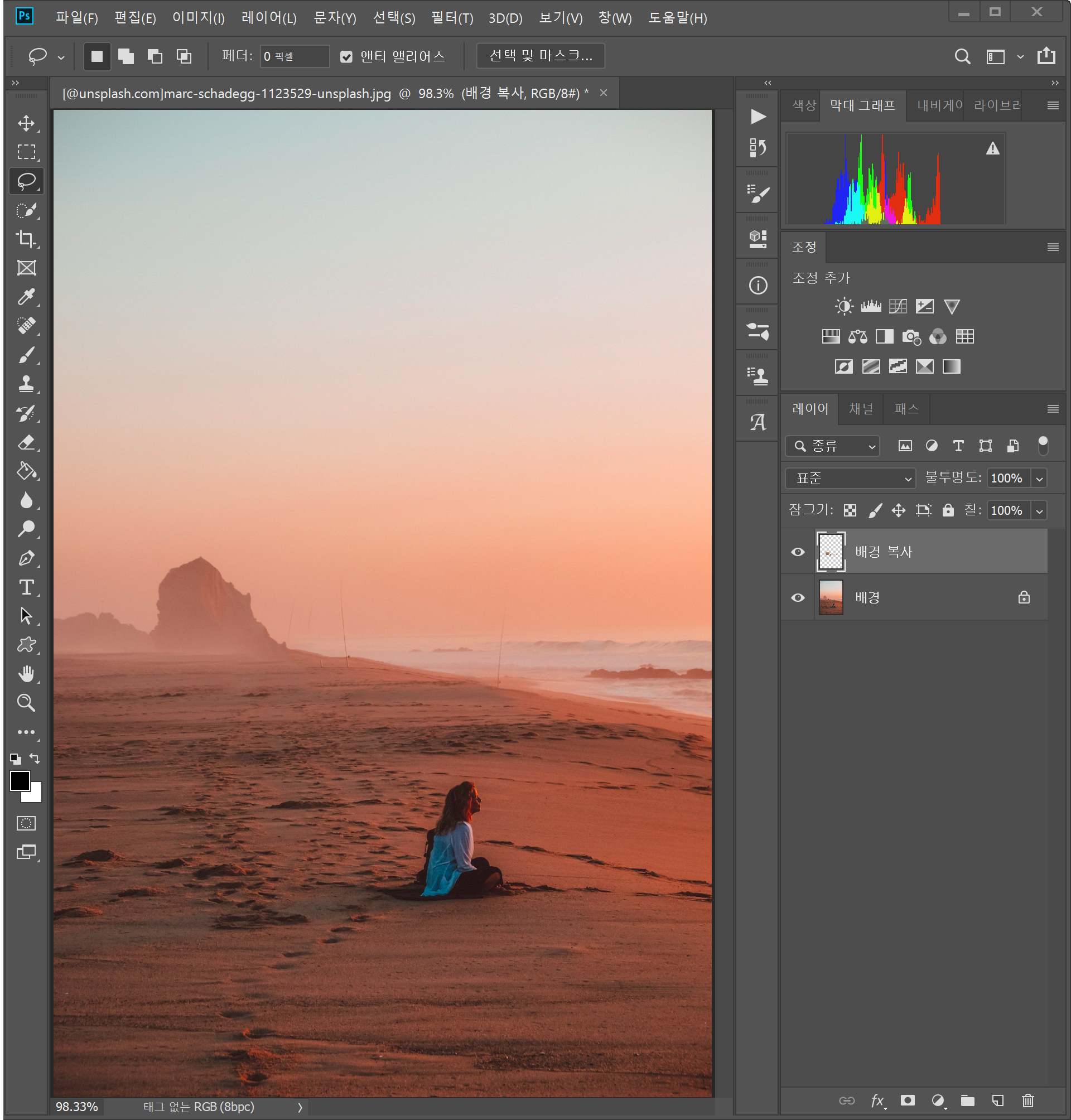Click the delete layer trash icon
The width and height of the screenshot is (1071, 1120).
1027,1100
